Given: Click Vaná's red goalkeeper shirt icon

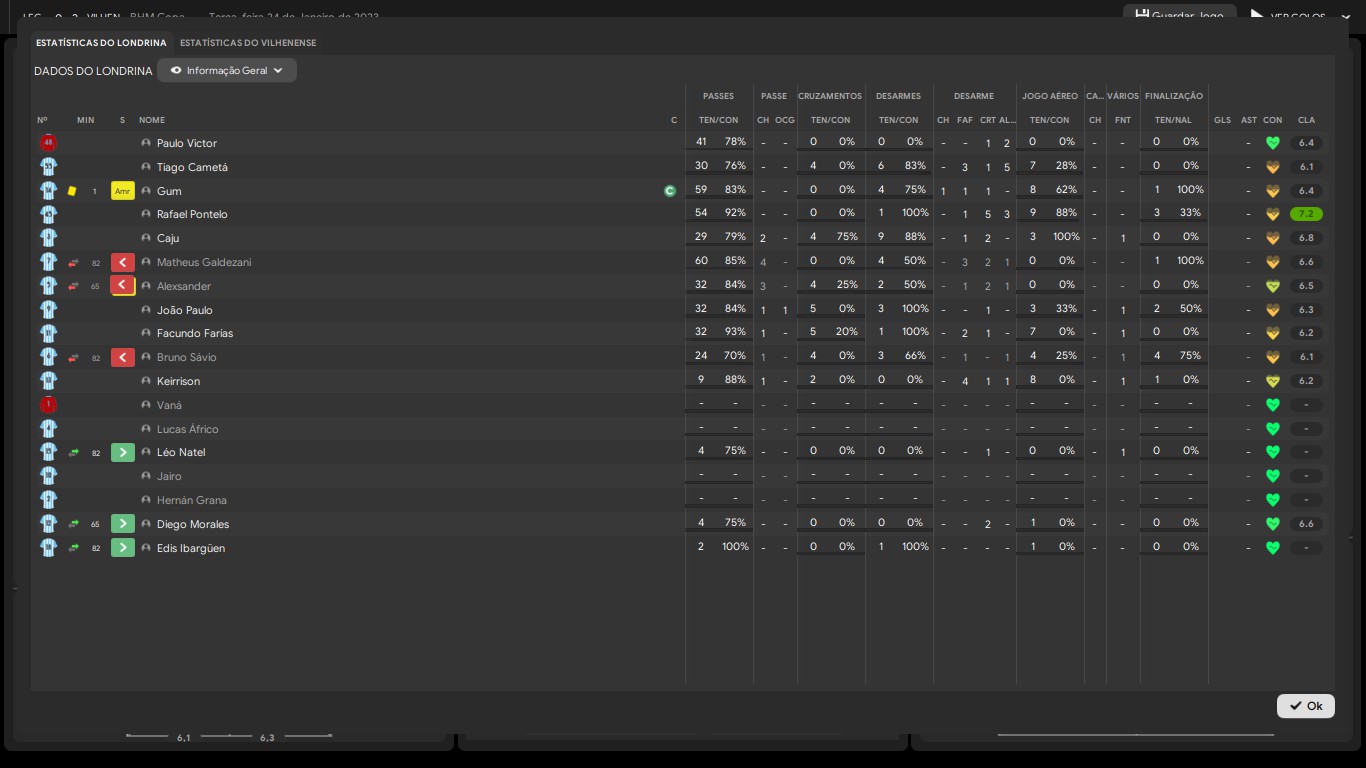Looking at the screenshot, I should point(48,405).
